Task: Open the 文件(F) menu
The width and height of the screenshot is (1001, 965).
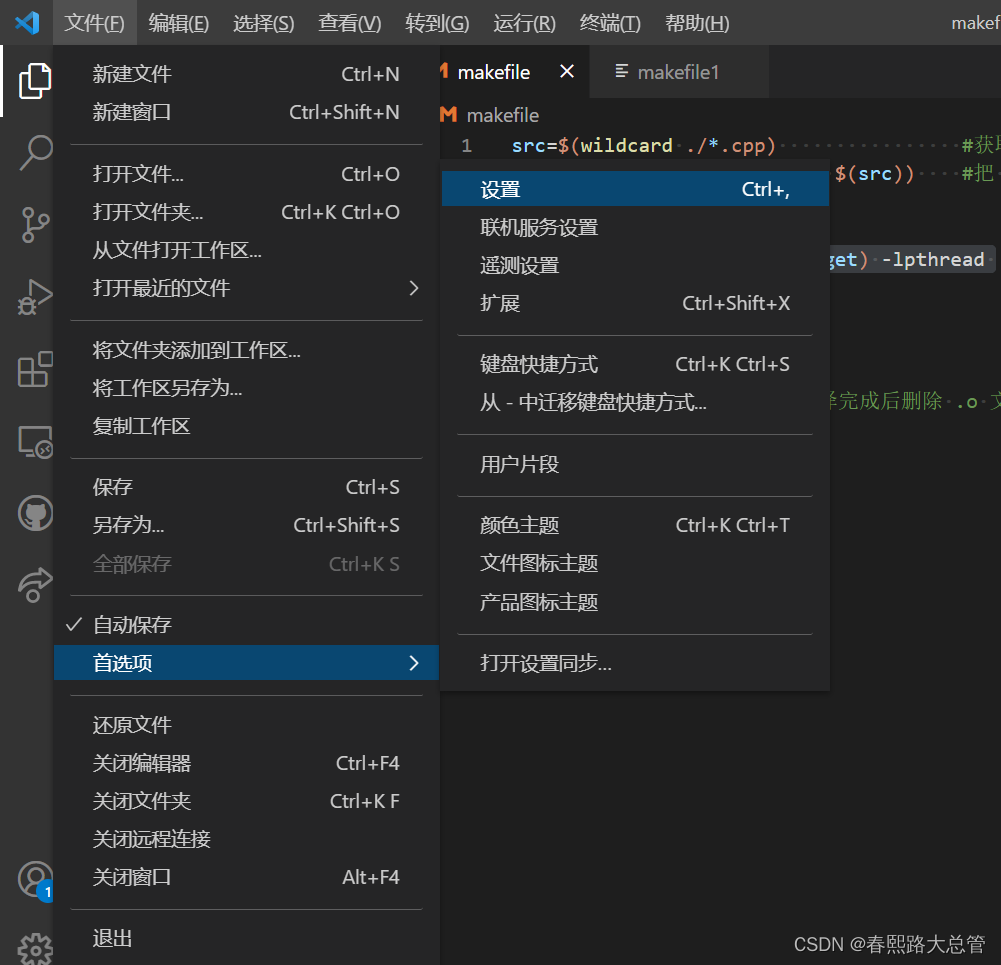Action: coord(94,23)
